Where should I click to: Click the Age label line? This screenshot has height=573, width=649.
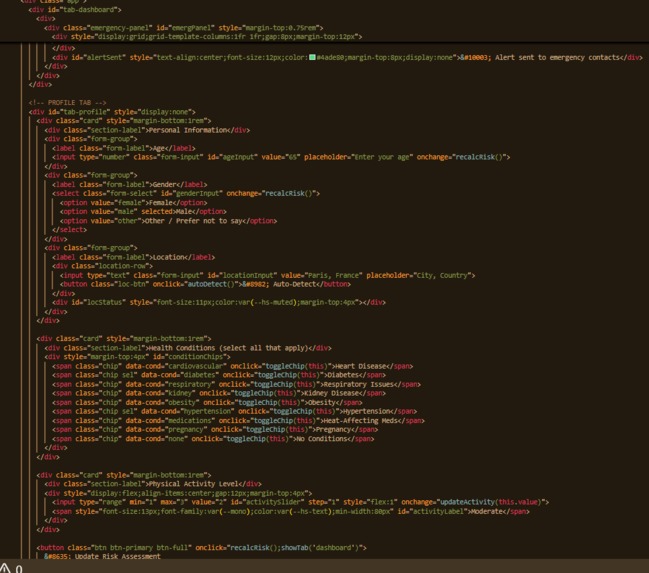(124, 148)
